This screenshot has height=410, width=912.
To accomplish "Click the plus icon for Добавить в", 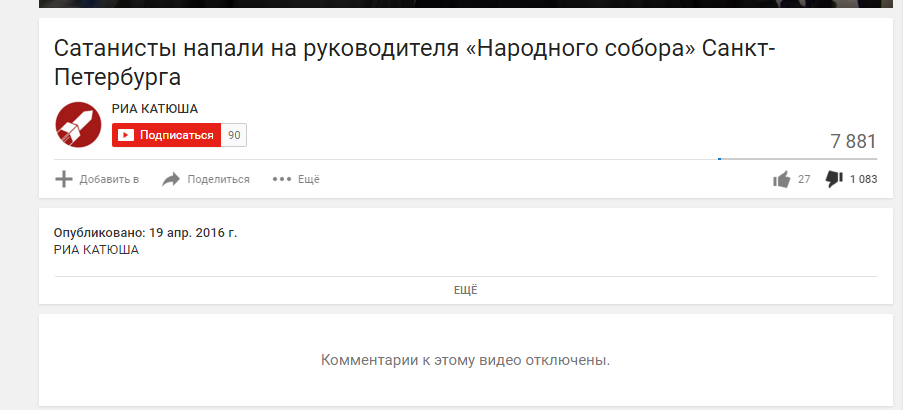I will click(63, 179).
